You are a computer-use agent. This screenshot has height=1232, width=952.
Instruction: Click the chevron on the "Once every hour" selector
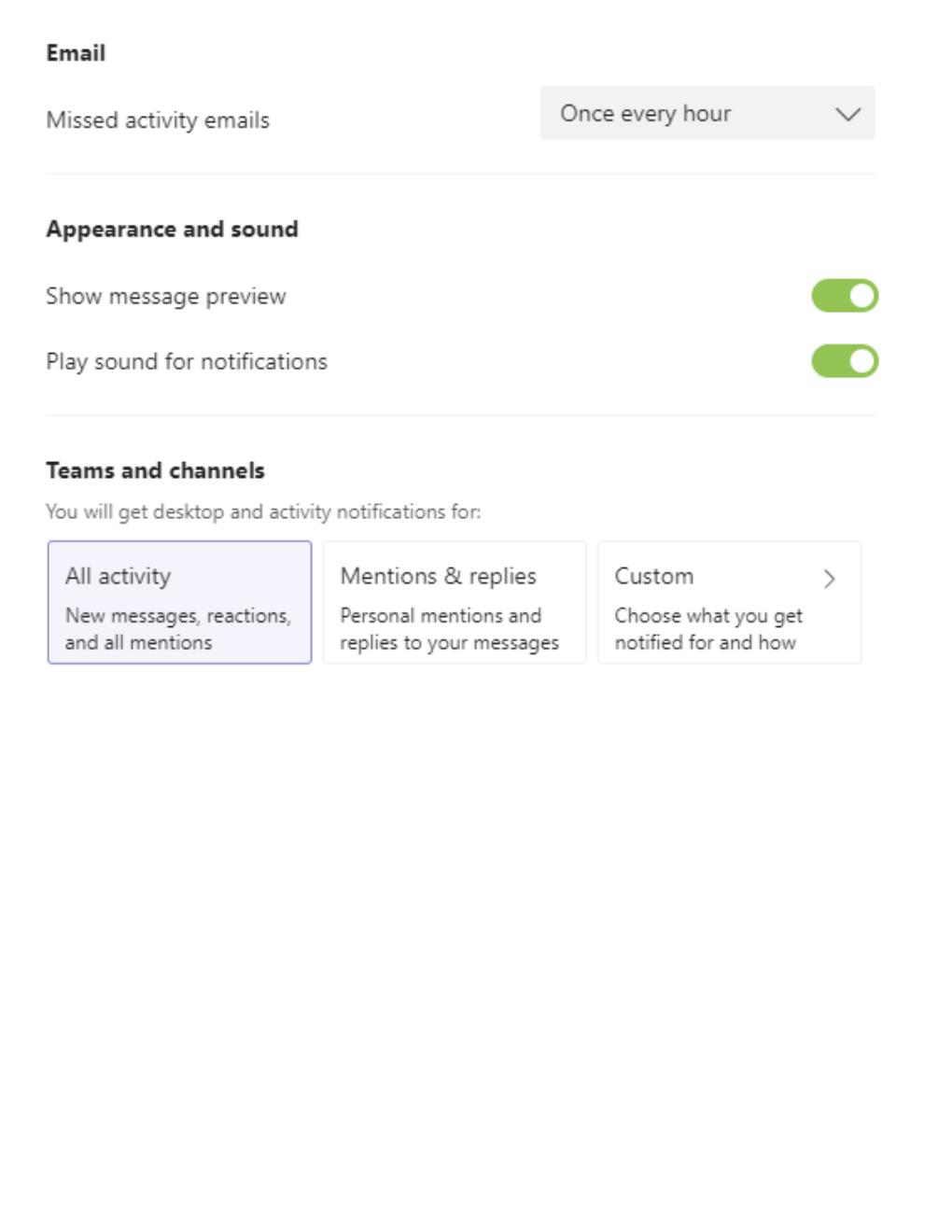847,114
